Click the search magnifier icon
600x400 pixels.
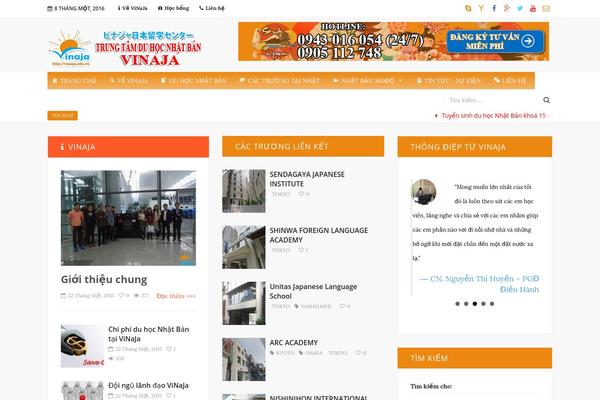point(546,100)
